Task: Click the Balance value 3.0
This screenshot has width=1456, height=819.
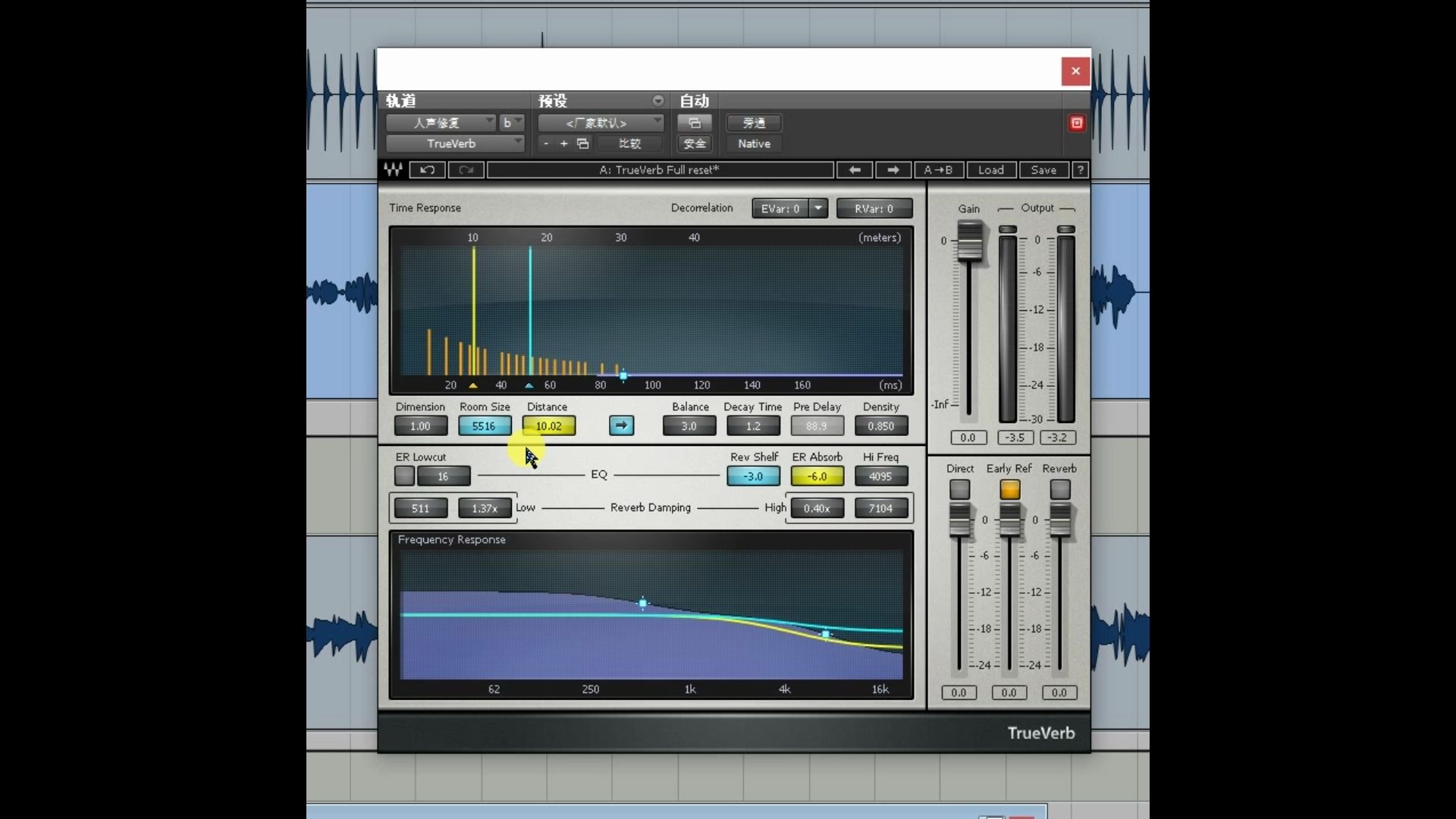Action: coord(689,426)
